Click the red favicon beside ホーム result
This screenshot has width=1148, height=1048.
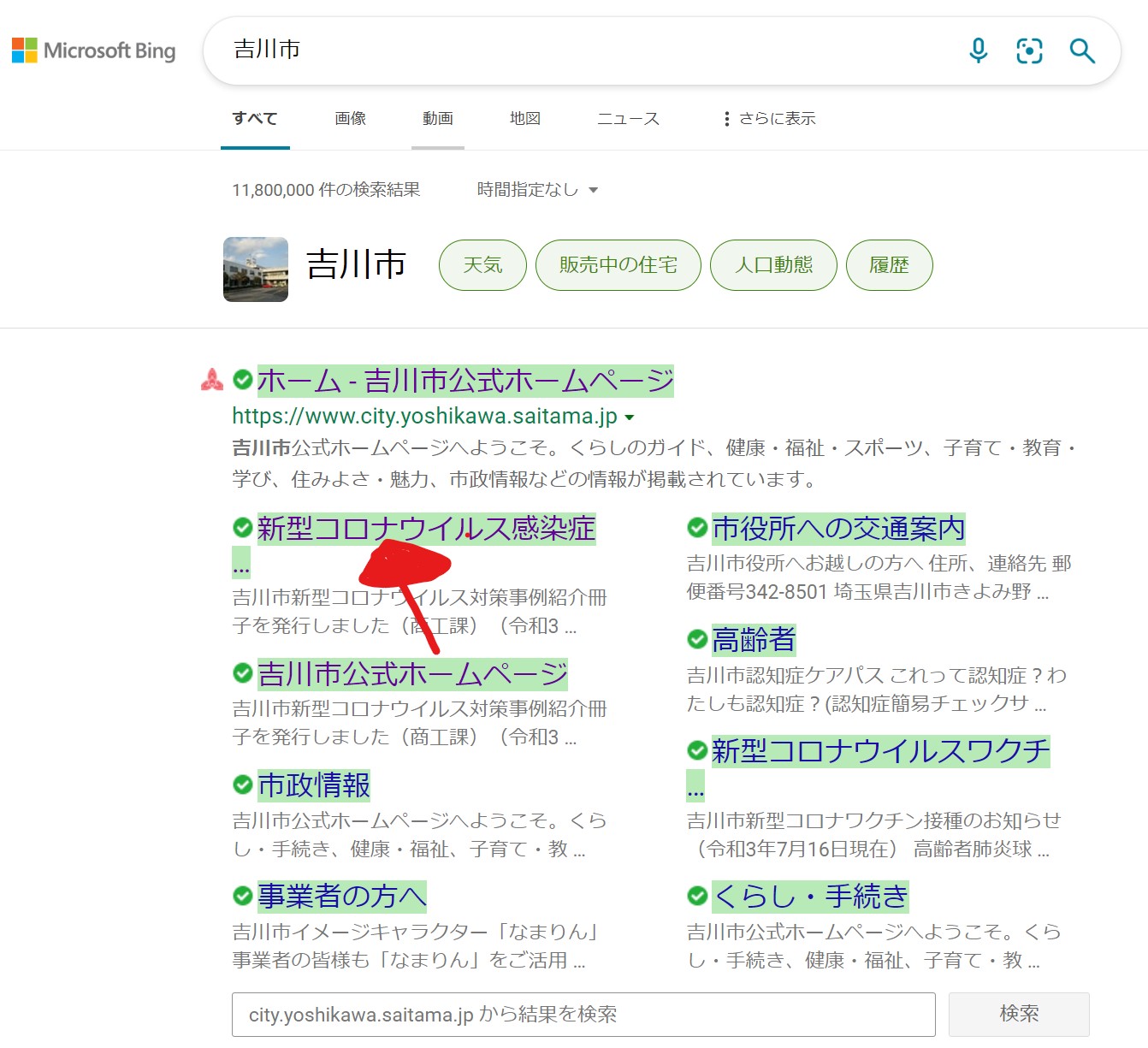coord(212,380)
